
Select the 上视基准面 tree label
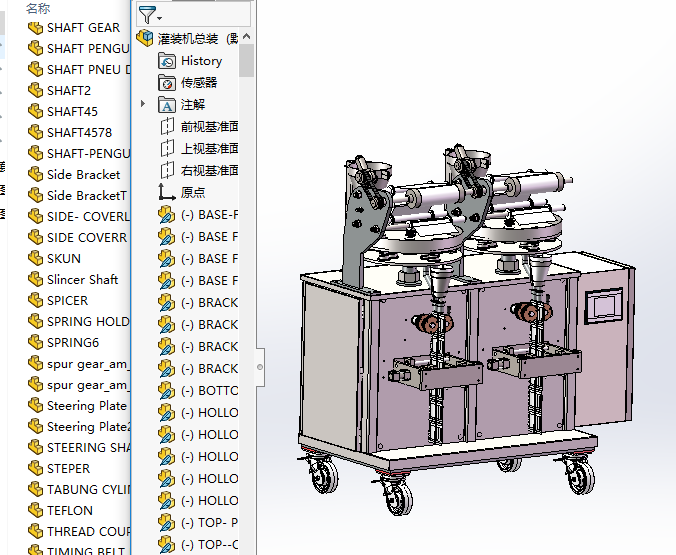click(x=210, y=149)
